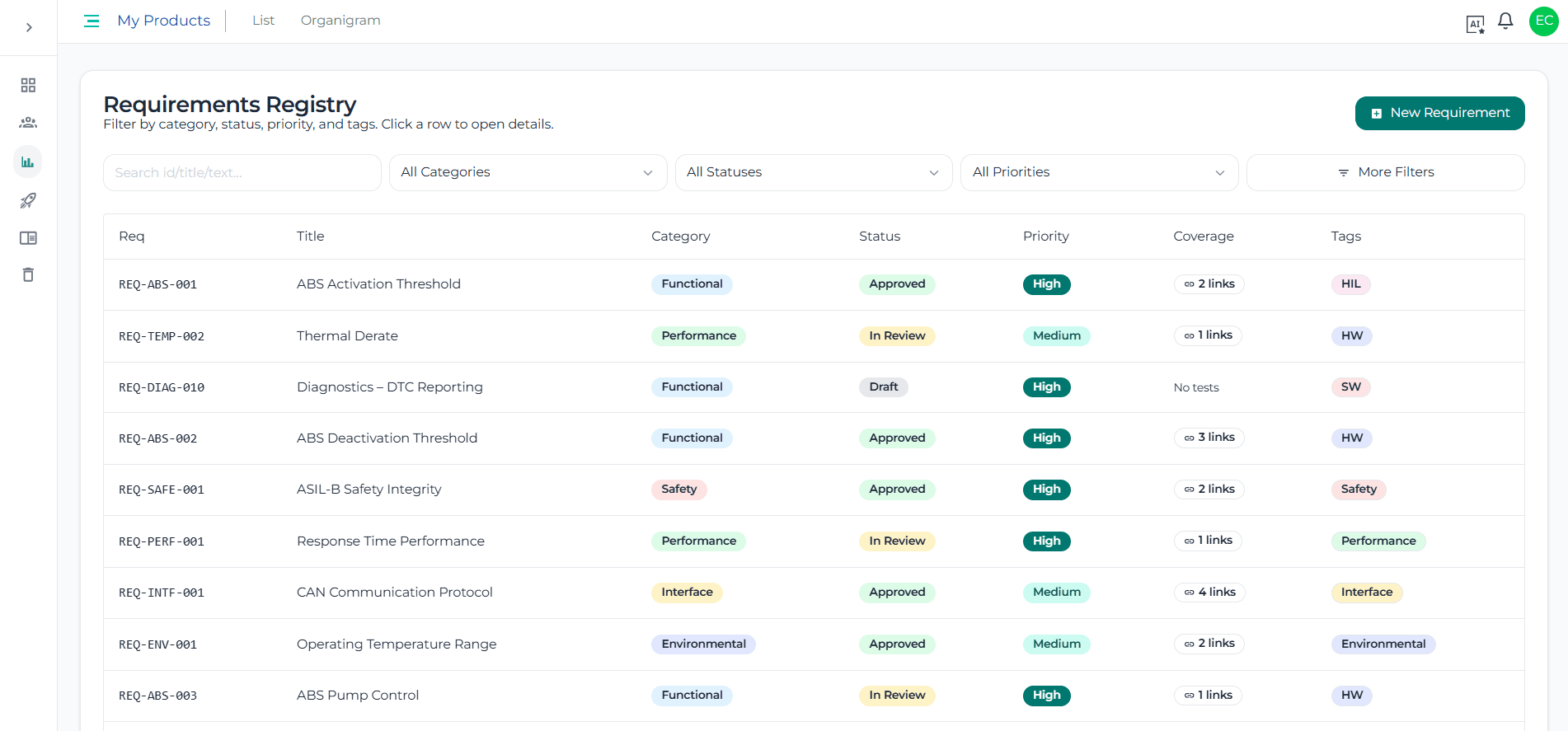Viewport: 1568px width, 731px height.
Task: Open the All Statuses dropdown
Action: tap(813, 172)
